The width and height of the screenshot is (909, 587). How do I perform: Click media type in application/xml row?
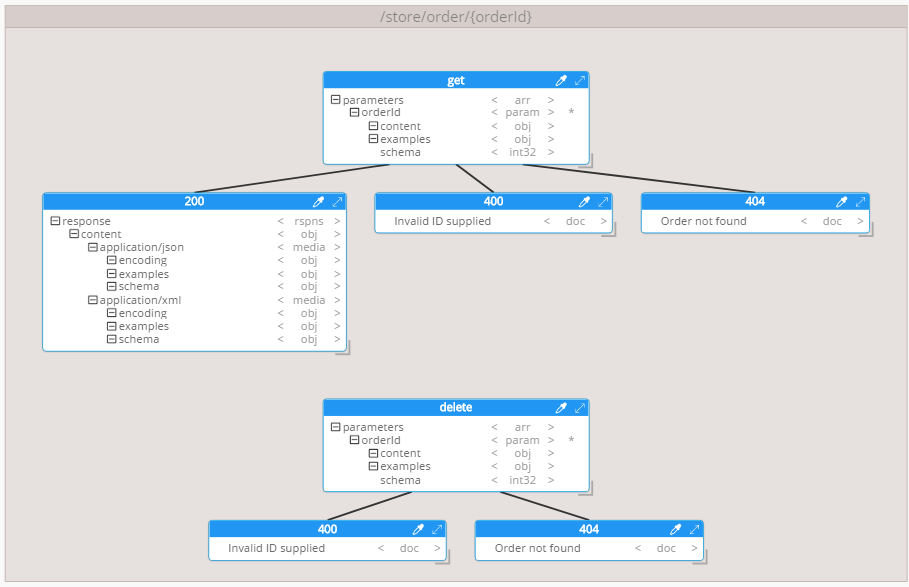tap(308, 300)
